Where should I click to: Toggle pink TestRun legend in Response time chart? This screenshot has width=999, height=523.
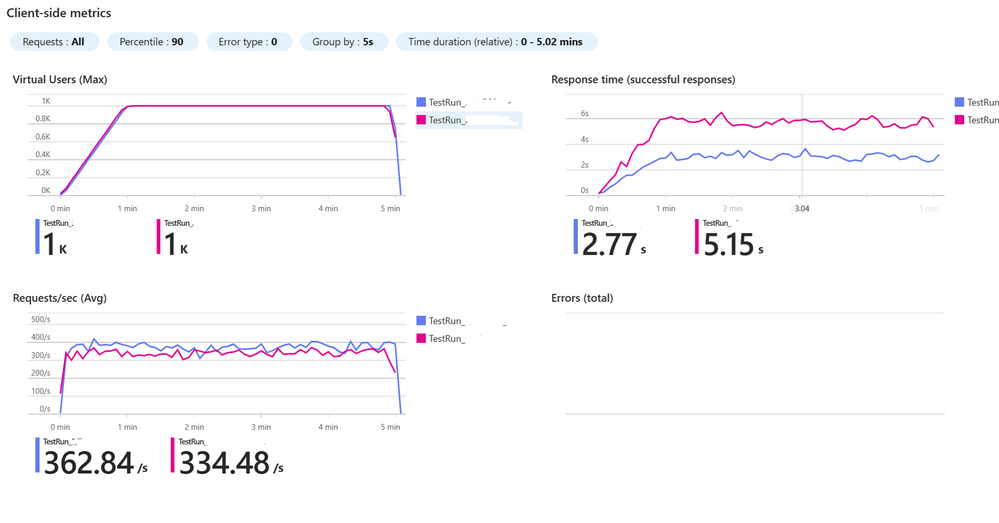click(977, 120)
